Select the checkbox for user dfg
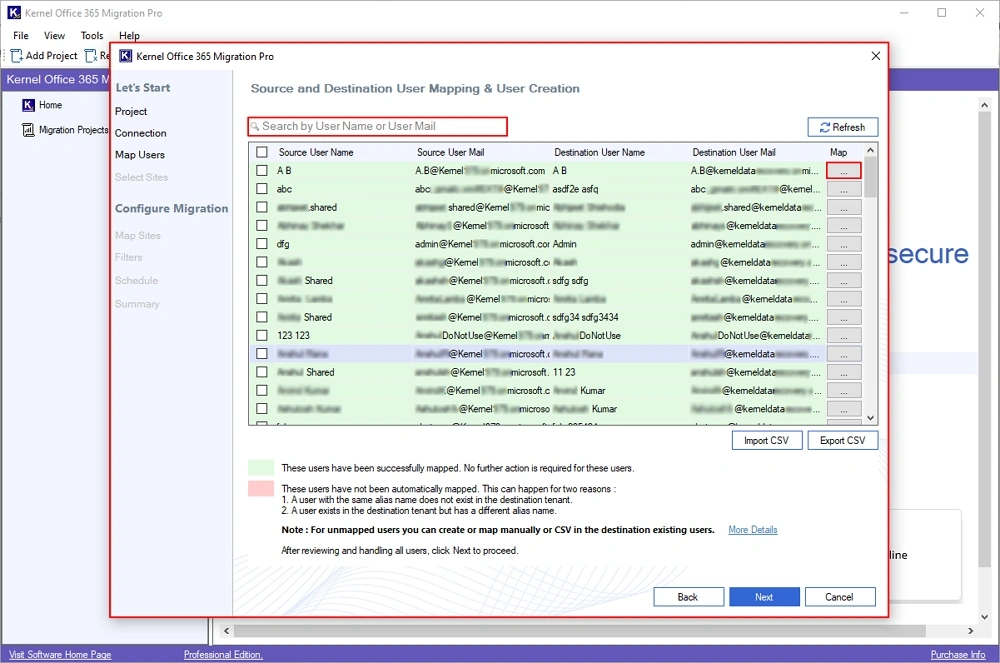This screenshot has height=663, width=1000. (x=262, y=244)
